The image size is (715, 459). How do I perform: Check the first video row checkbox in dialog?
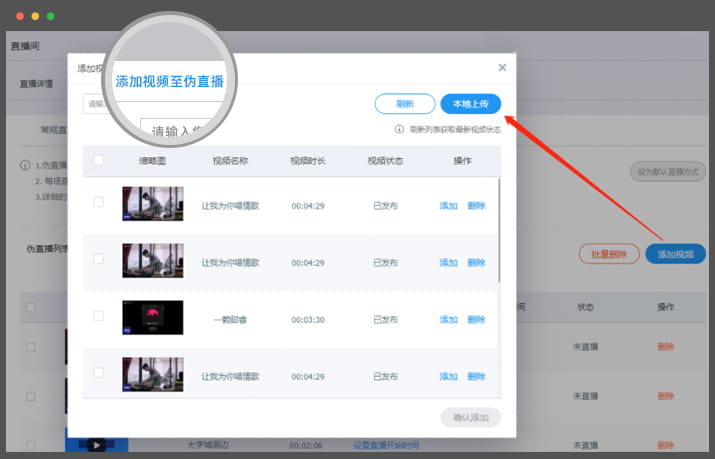[x=98, y=202]
